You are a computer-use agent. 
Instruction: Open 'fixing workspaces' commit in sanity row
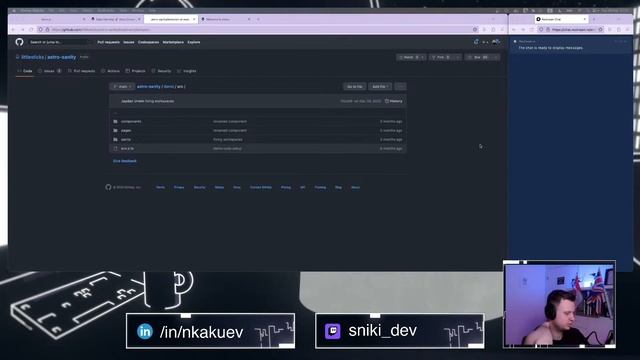[x=228, y=140]
